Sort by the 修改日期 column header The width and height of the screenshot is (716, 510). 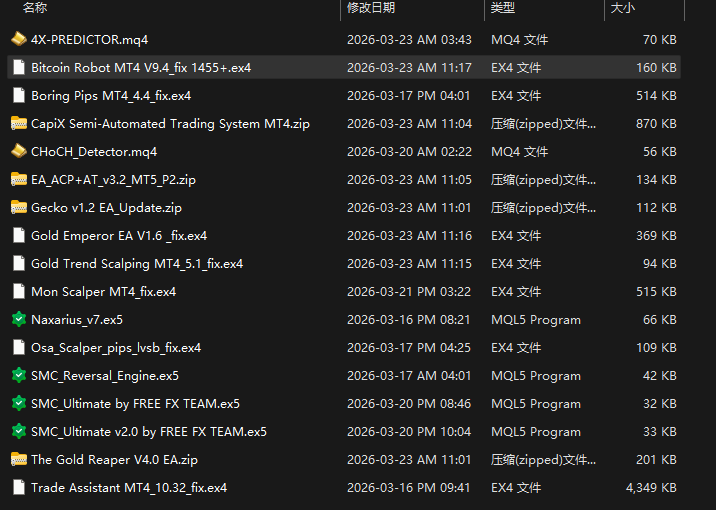coord(371,8)
